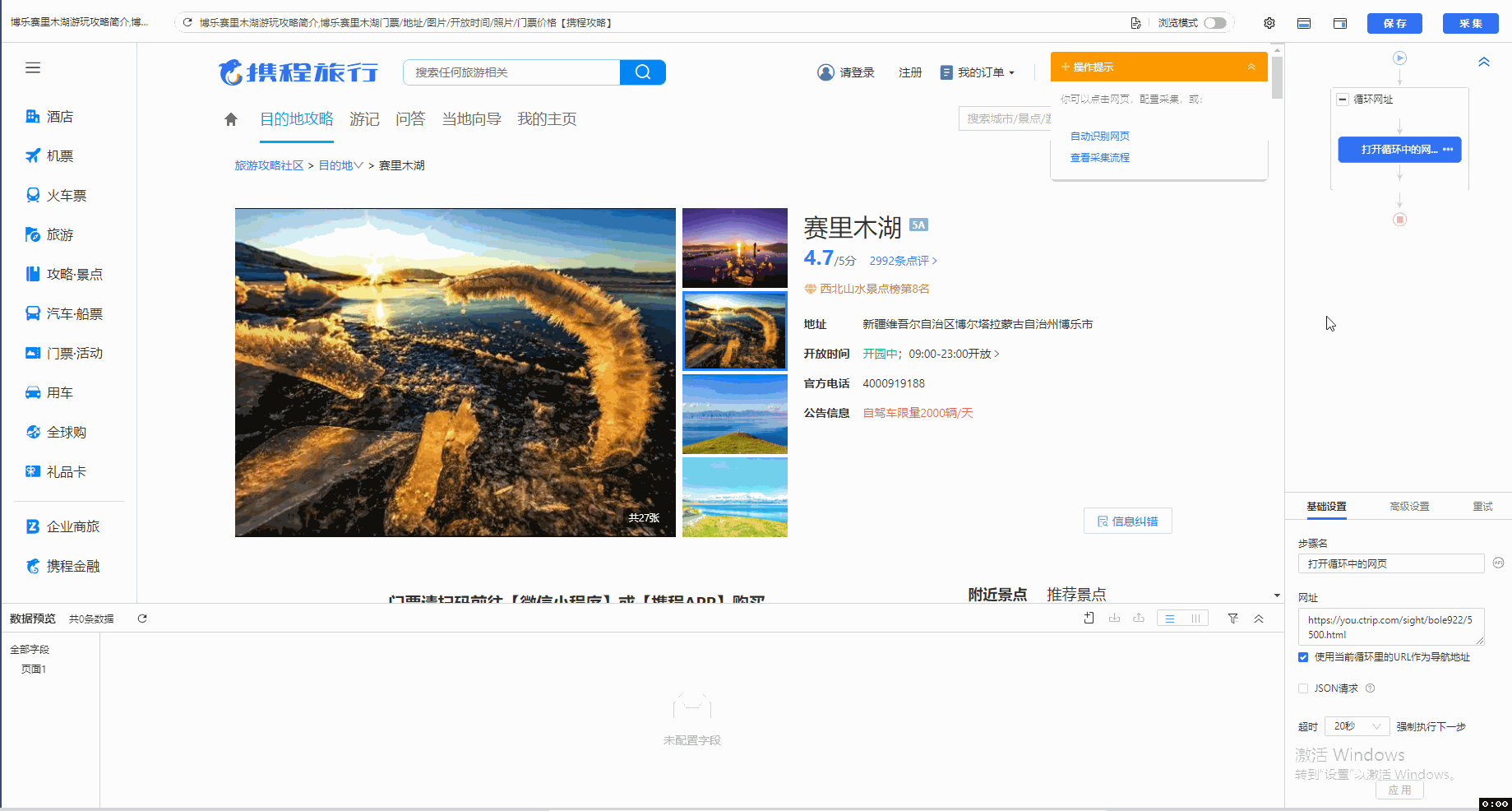Select the blue lake grassland thumbnail

click(735, 415)
